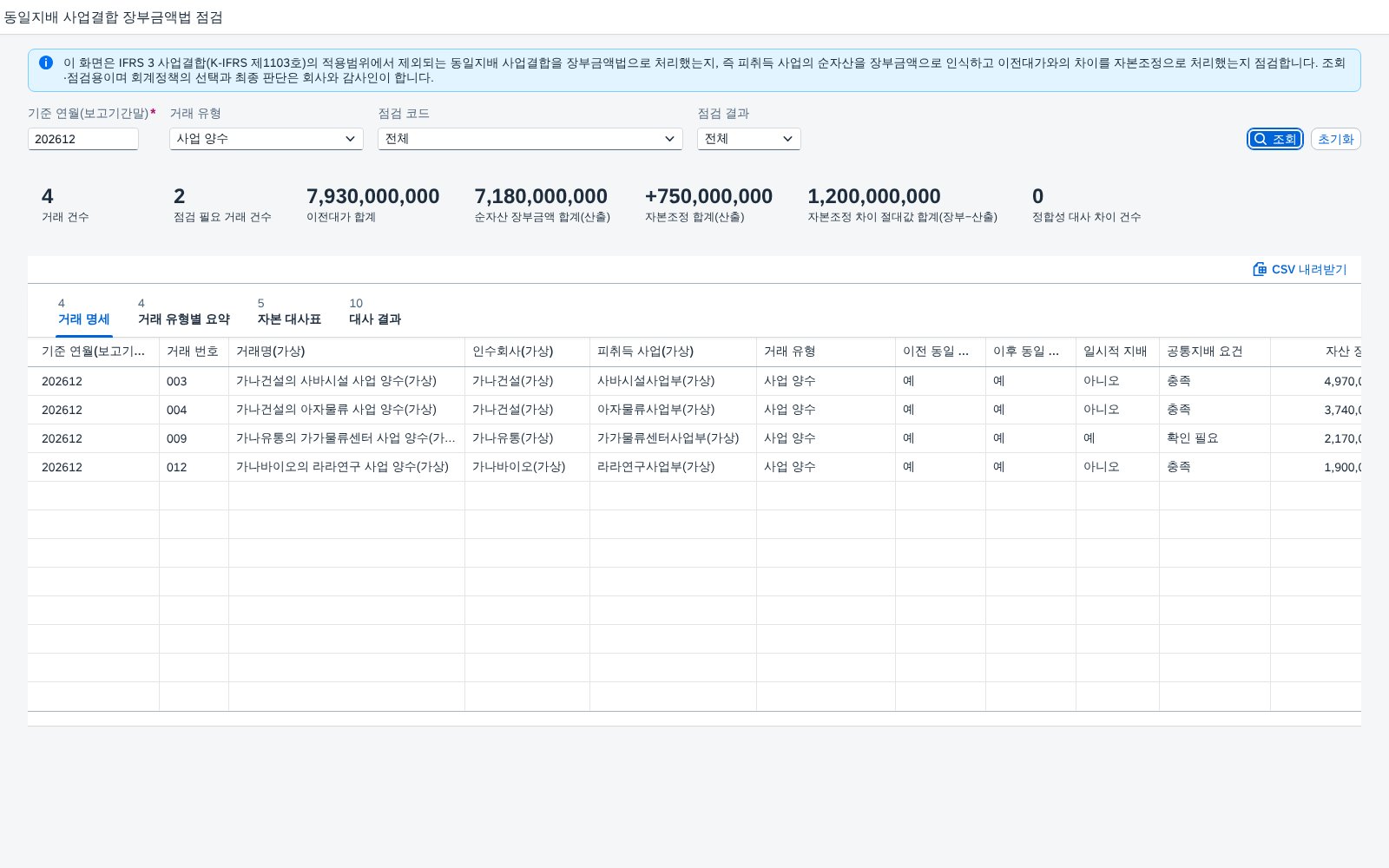This screenshot has width=1389, height=868.
Task: Click the +750,000,000 자본조정 합계 value
Action: pos(708,196)
